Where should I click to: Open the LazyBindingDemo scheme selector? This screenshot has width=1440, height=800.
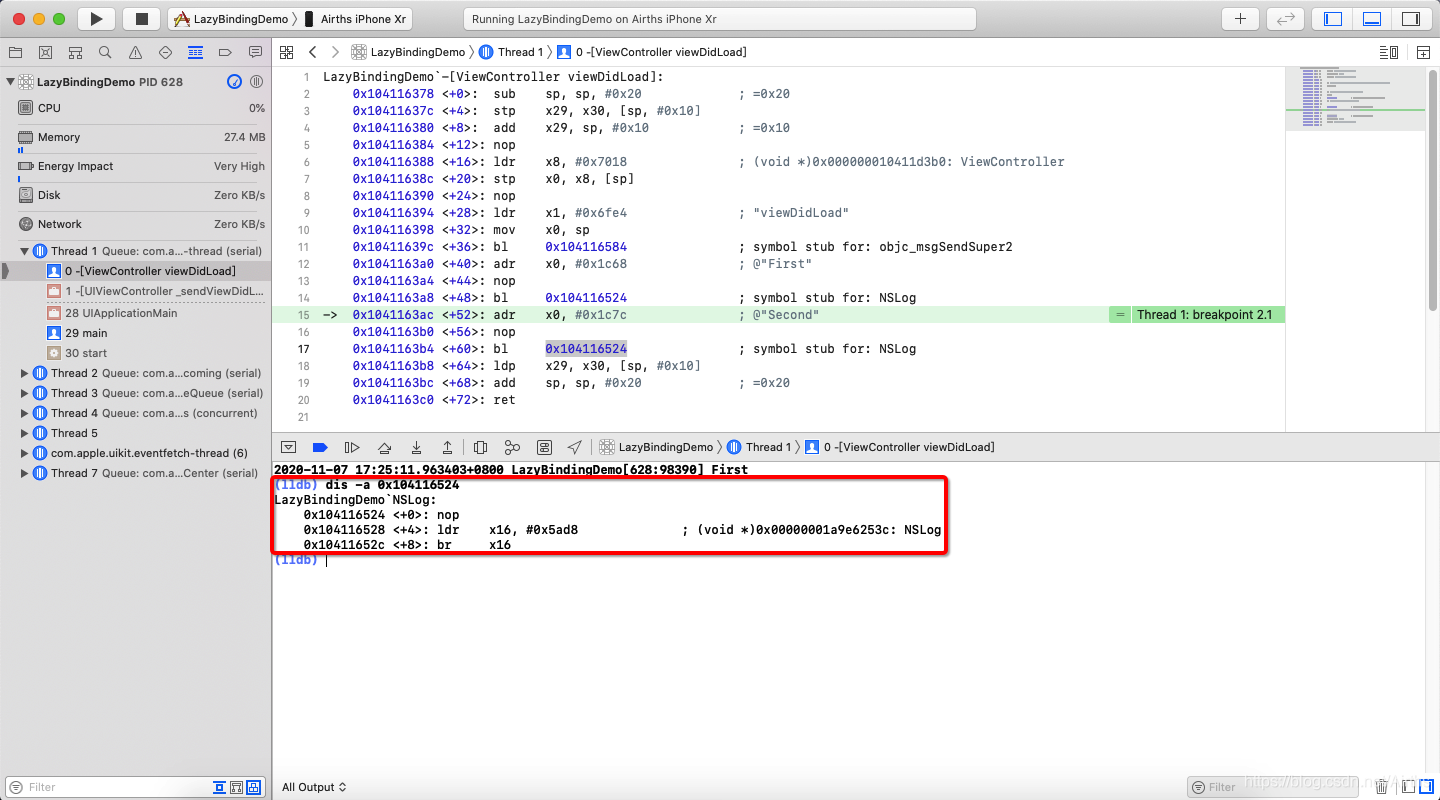point(231,19)
